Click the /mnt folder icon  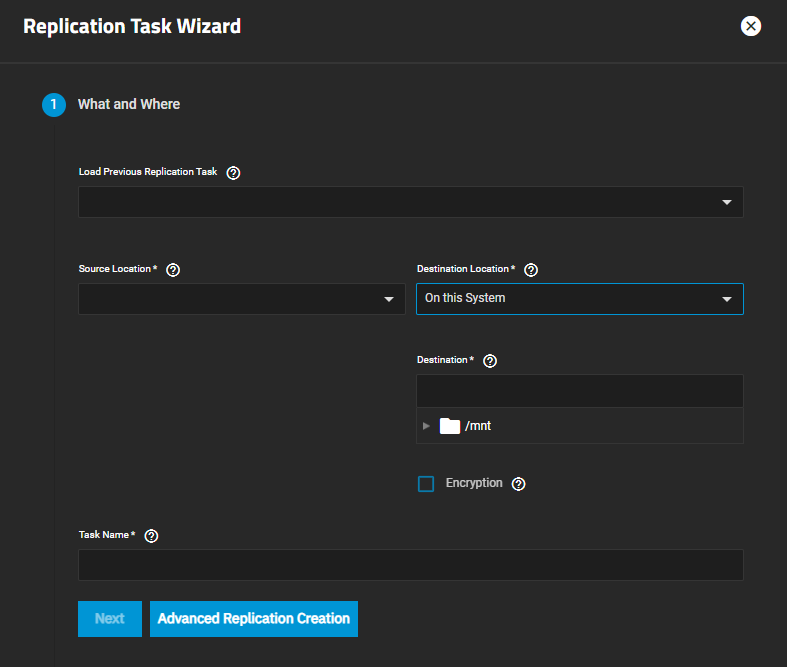[x=450, y=426]
